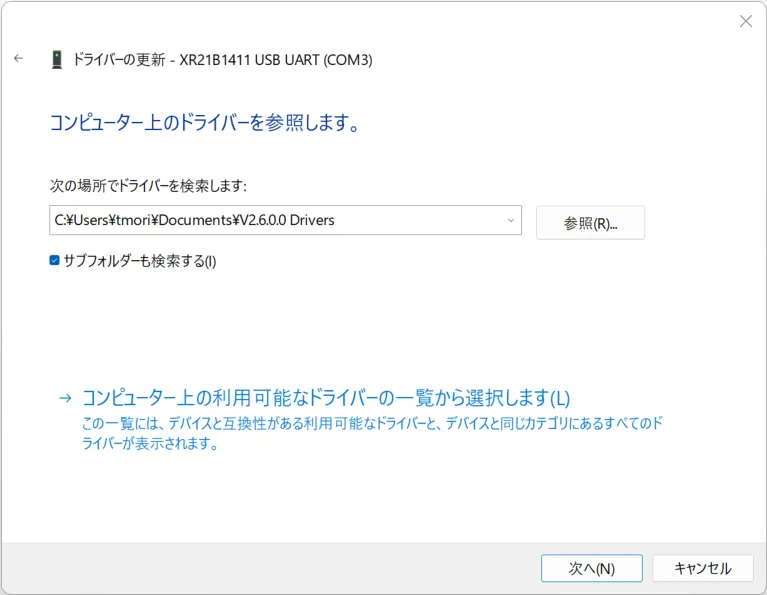The image size is (767, 595).
Task: Select コンピューター上の利用可能なドライバーの一覧から選択します link
Action: (x=325, y=398)
